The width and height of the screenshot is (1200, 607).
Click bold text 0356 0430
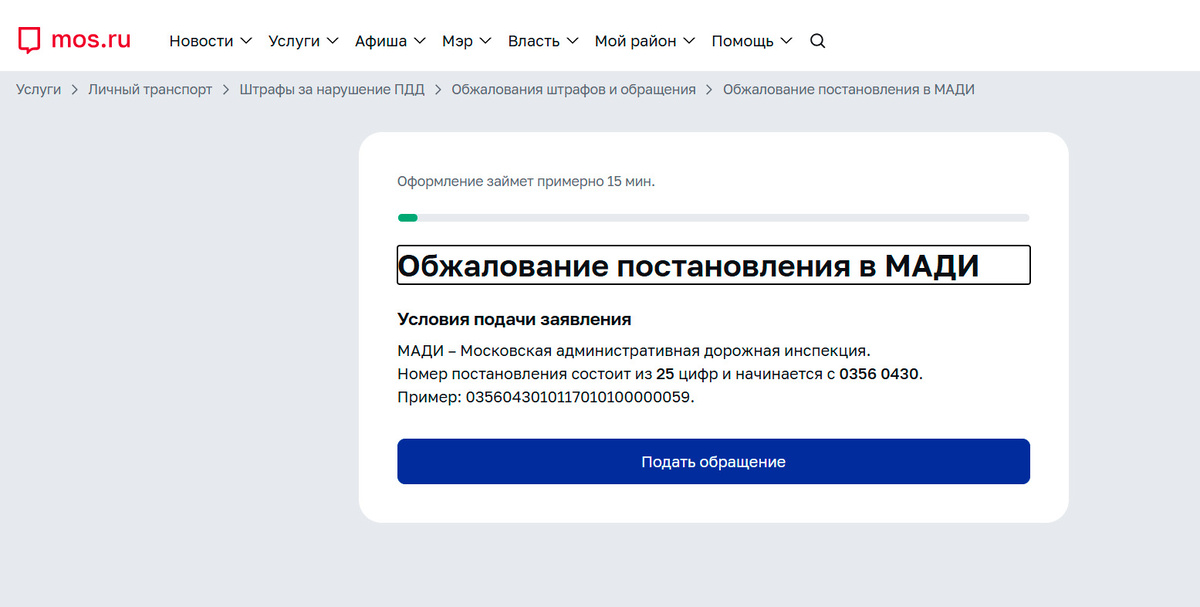[x=879, y=374]
